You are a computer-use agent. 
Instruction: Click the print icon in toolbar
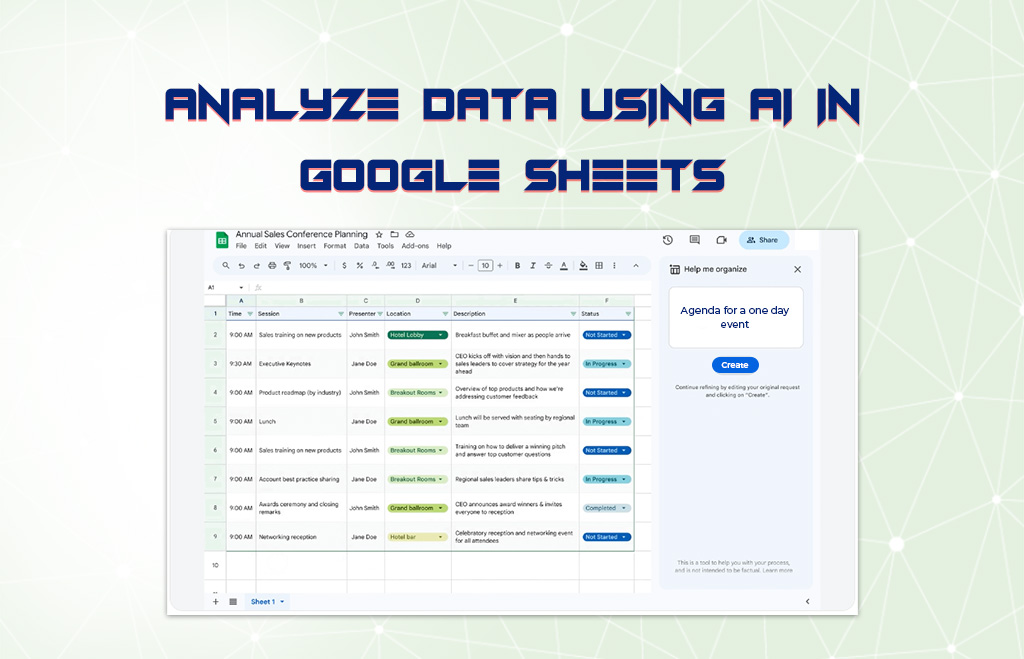click(272, 266)
